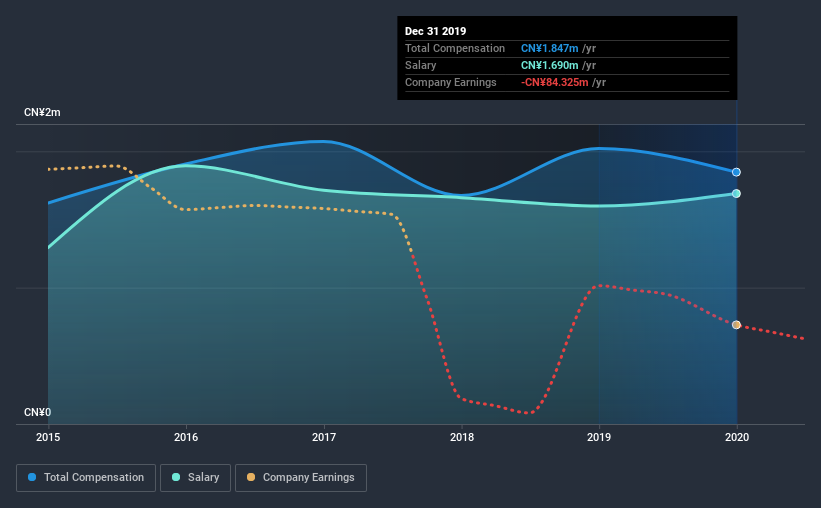
Task: Click the tooltip's Total Compensation row label
Action: (x=455, y=49)
